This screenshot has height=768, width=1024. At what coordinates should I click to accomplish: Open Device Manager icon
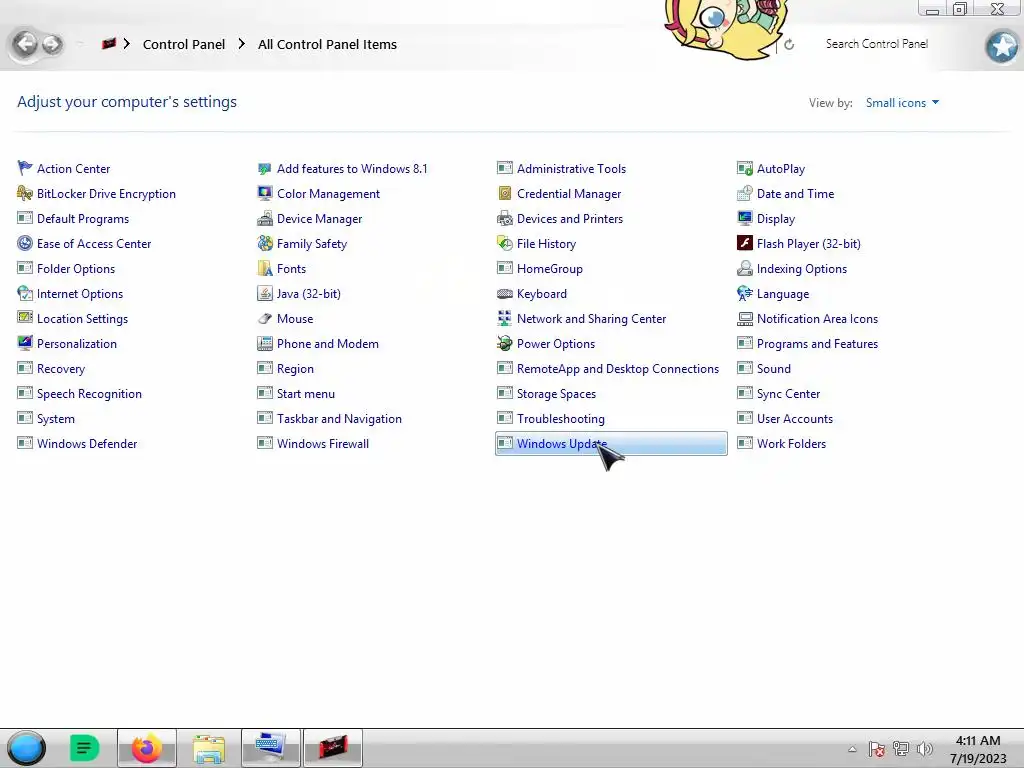[x=264, y=219]
